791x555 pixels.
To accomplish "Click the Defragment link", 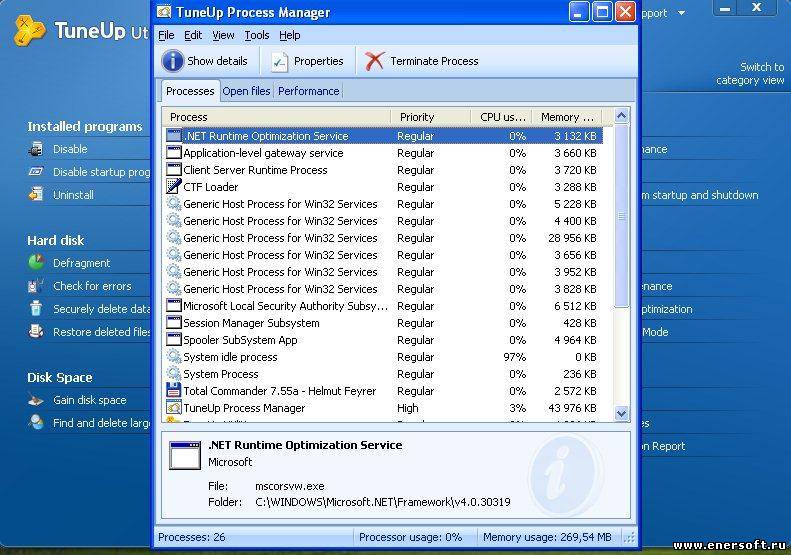I will pos(81,263).
